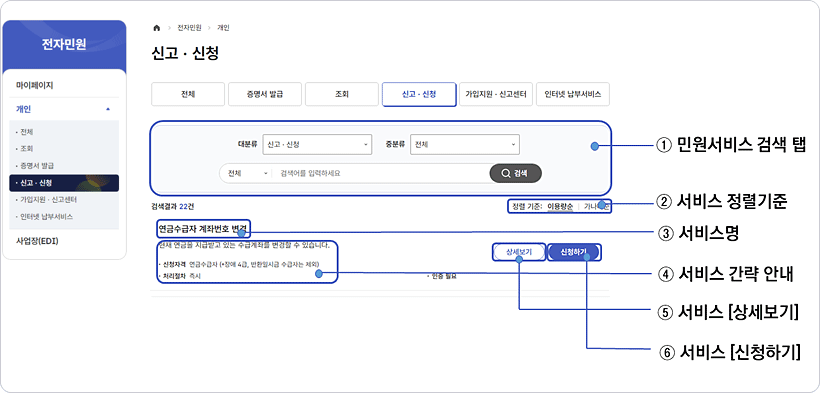Image resolution: width=820 pixels, height=393 pixels.
Task: Switch to 인터넷 납부서비스 tab
Action: coord(573,95)
